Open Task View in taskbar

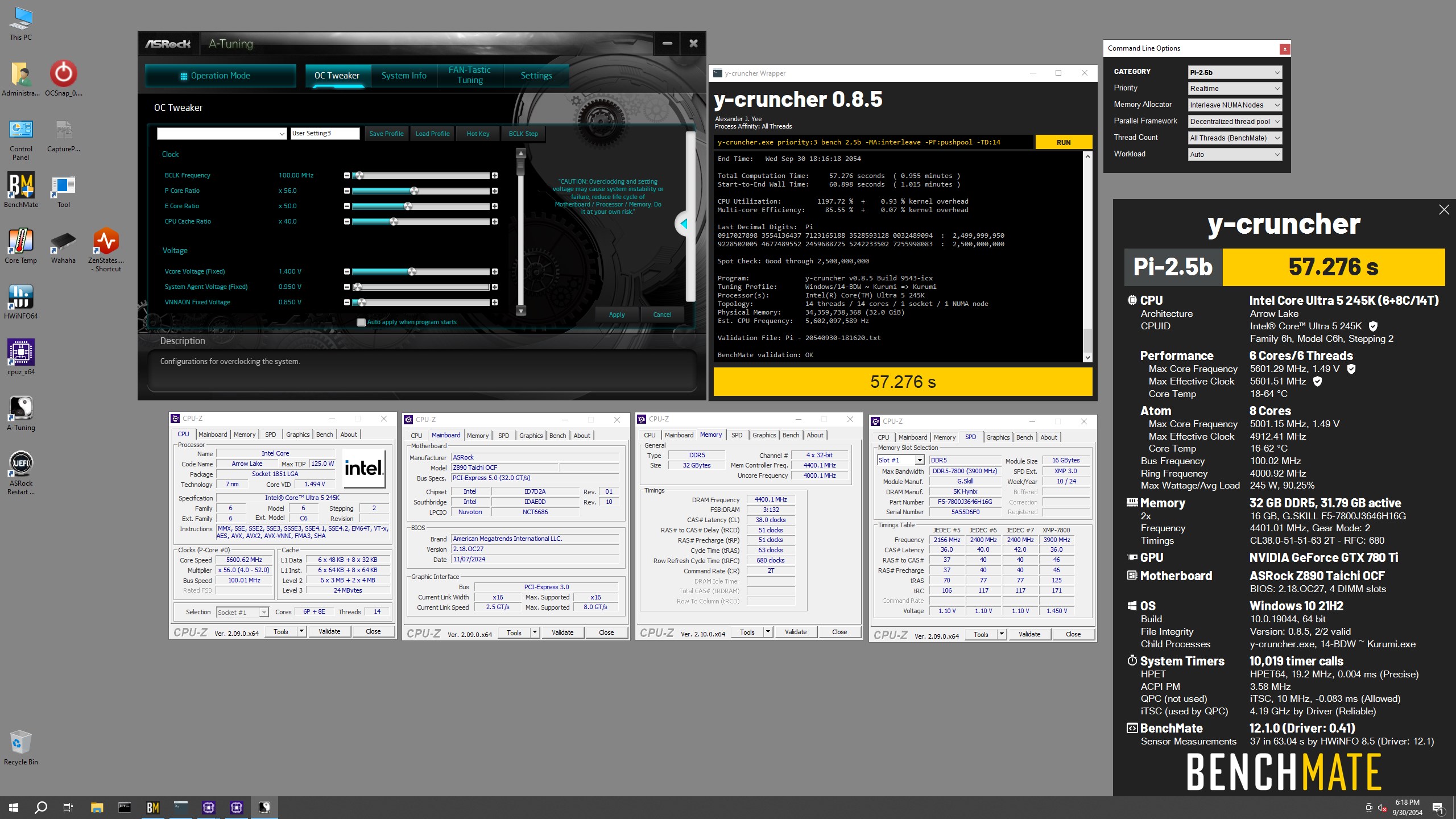[x=68, y=807]
